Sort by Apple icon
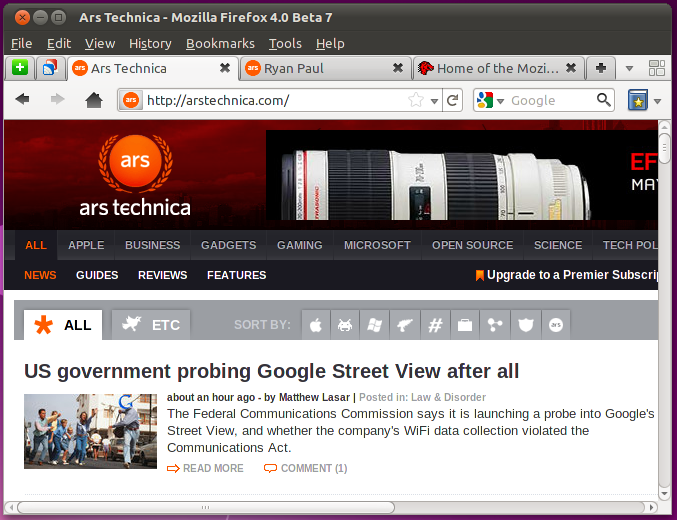The width and height of the screenshot is (677, 520). point(316,325)
